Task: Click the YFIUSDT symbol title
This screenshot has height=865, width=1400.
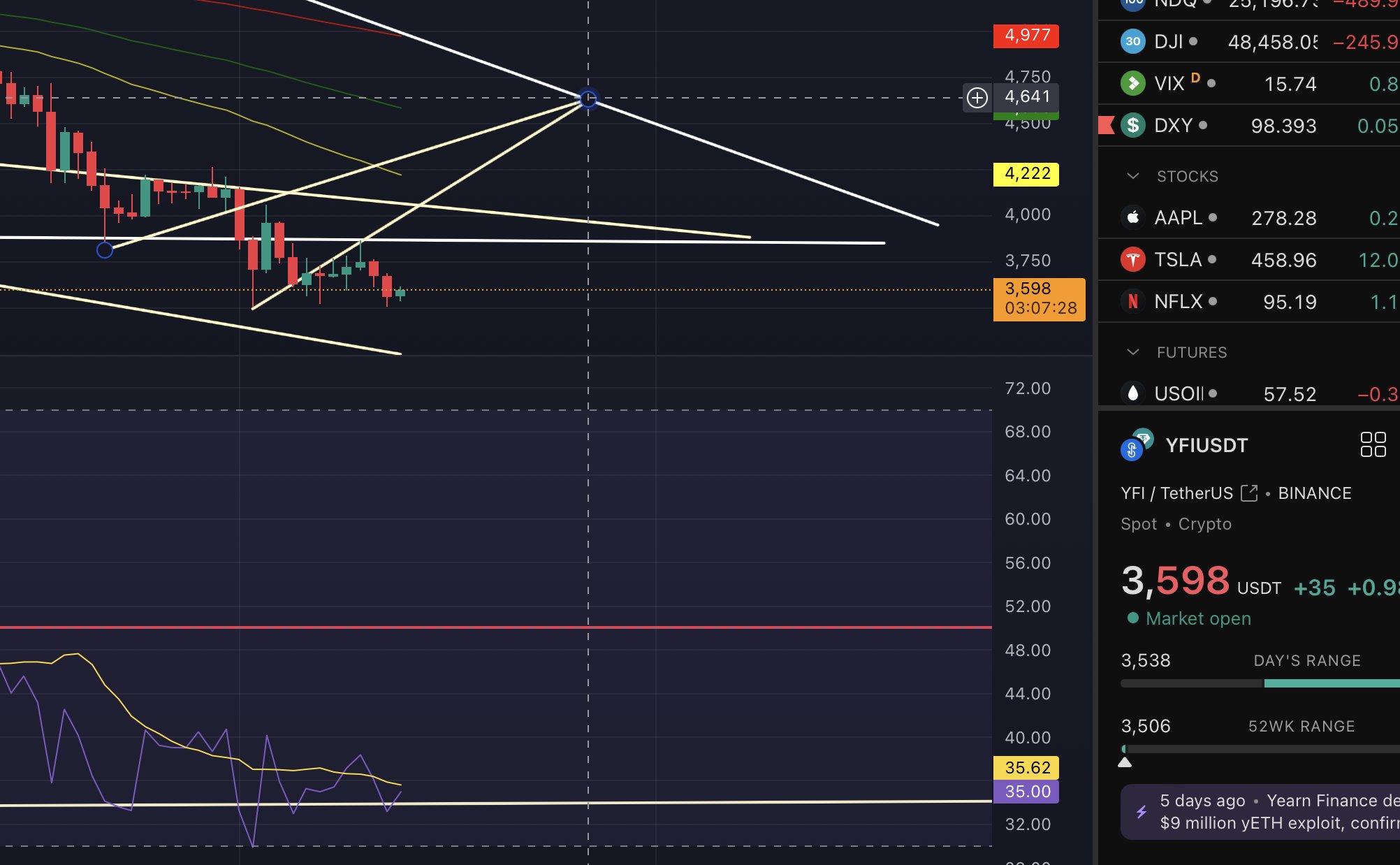Action: click(x=1206, y=446)
